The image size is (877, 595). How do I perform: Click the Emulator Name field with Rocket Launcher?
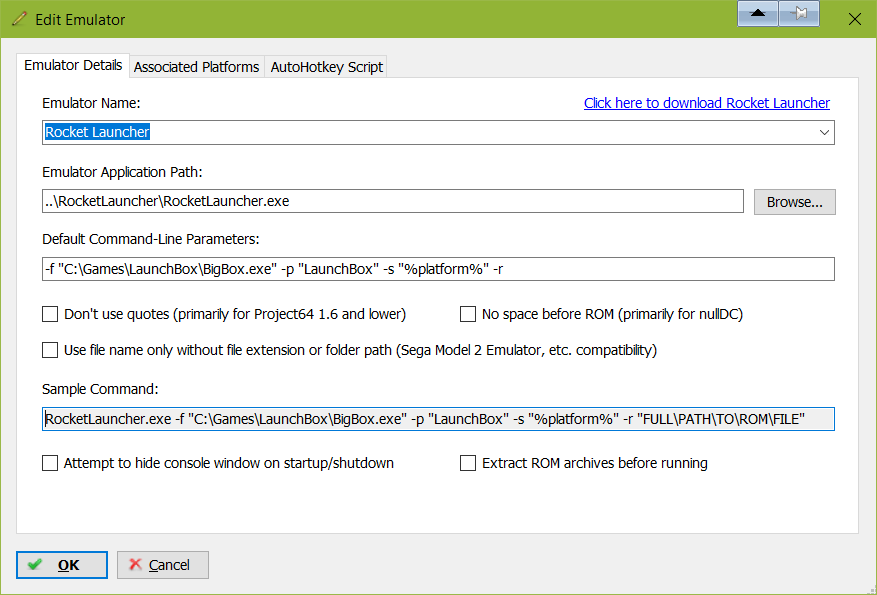(x=438, y=133)
